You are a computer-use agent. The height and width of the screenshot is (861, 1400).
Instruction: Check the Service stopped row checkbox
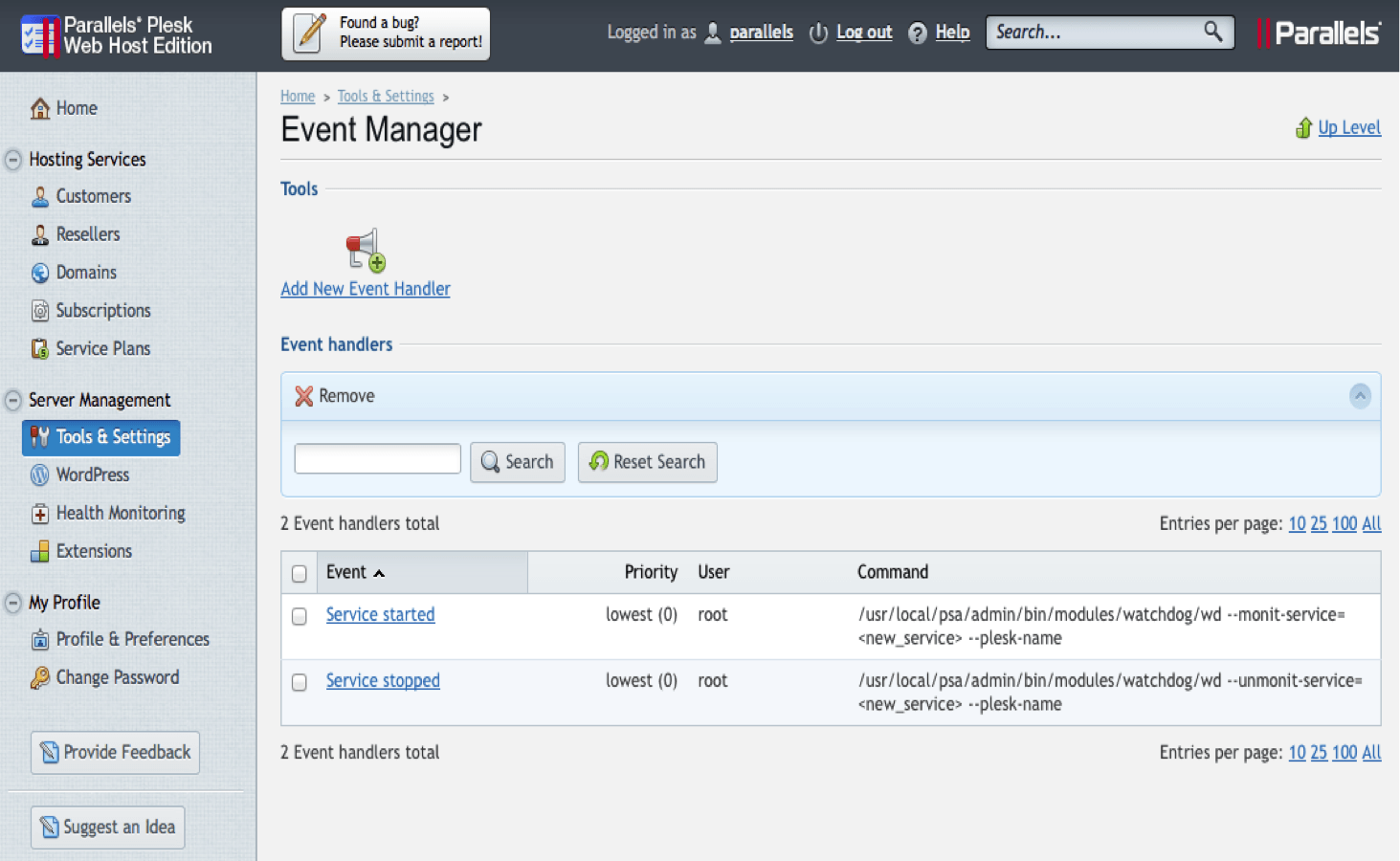tap(300, 682)
